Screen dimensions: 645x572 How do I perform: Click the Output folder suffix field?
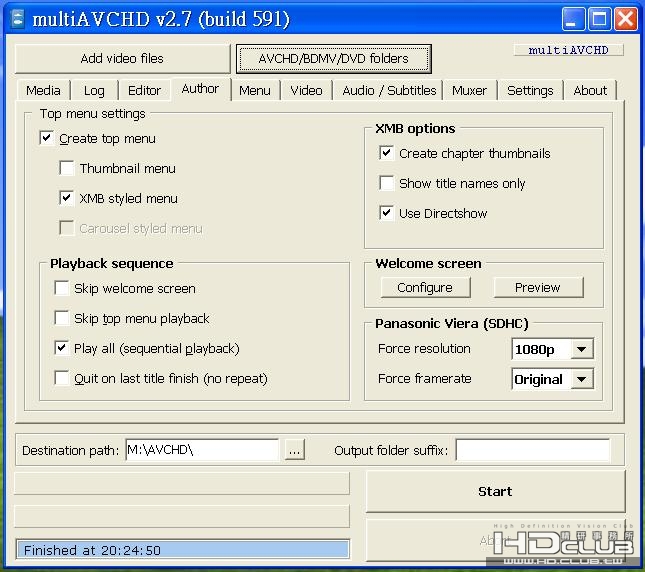click(533, 450)
